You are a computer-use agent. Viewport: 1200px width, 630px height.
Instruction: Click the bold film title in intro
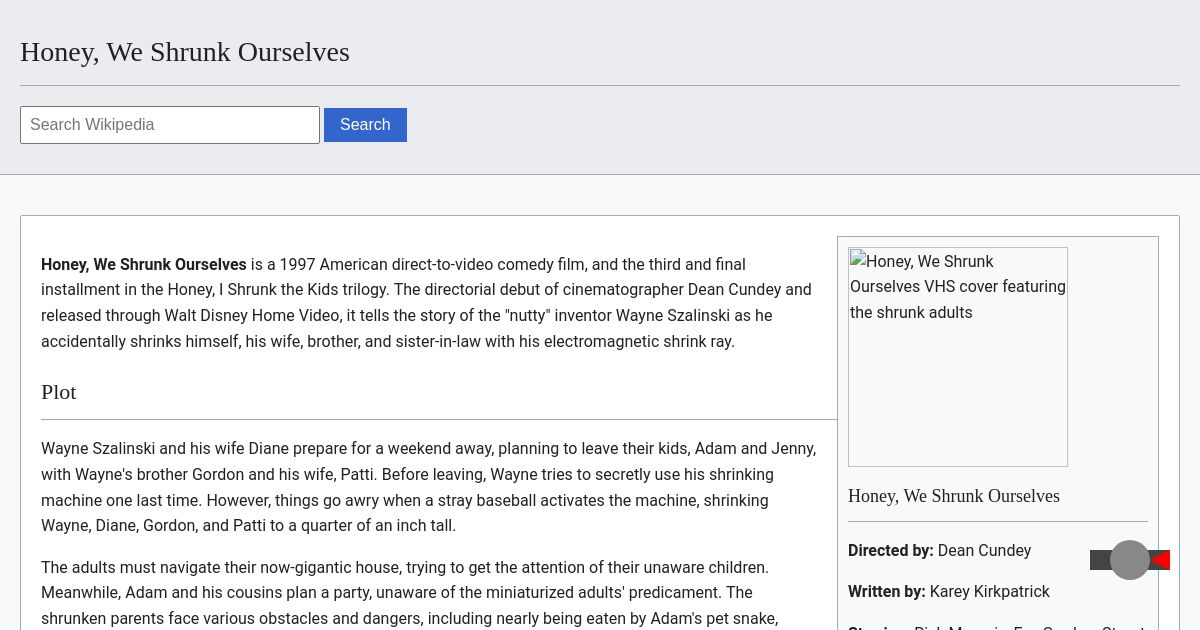coord(143,265)
